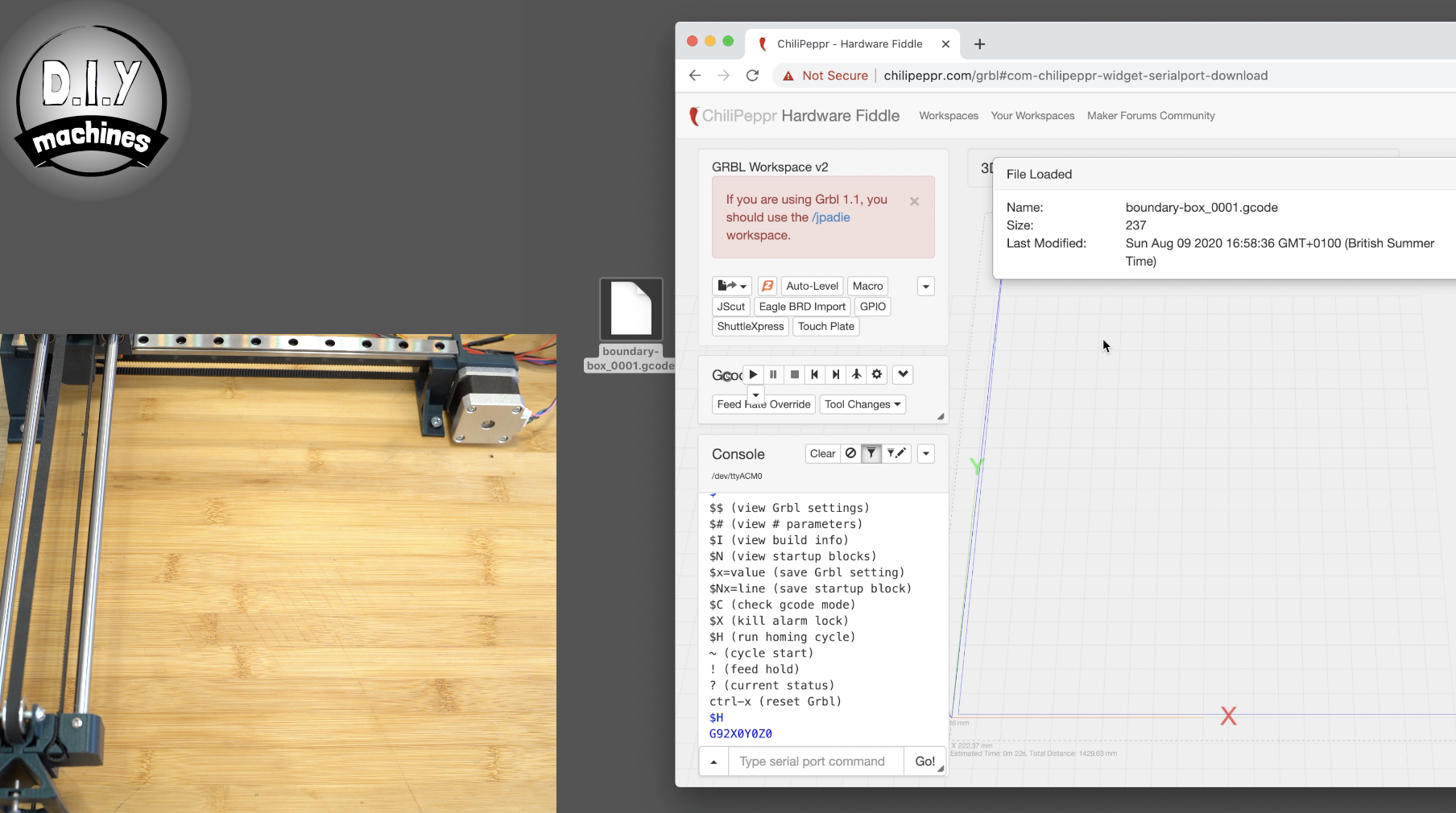Click 'ctrl-x (reset Grbl)' console line

point(776,701)
